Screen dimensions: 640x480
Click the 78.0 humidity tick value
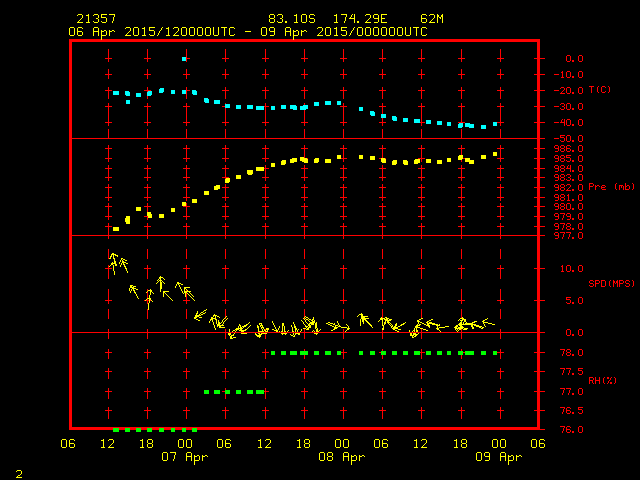pos(571,353)
